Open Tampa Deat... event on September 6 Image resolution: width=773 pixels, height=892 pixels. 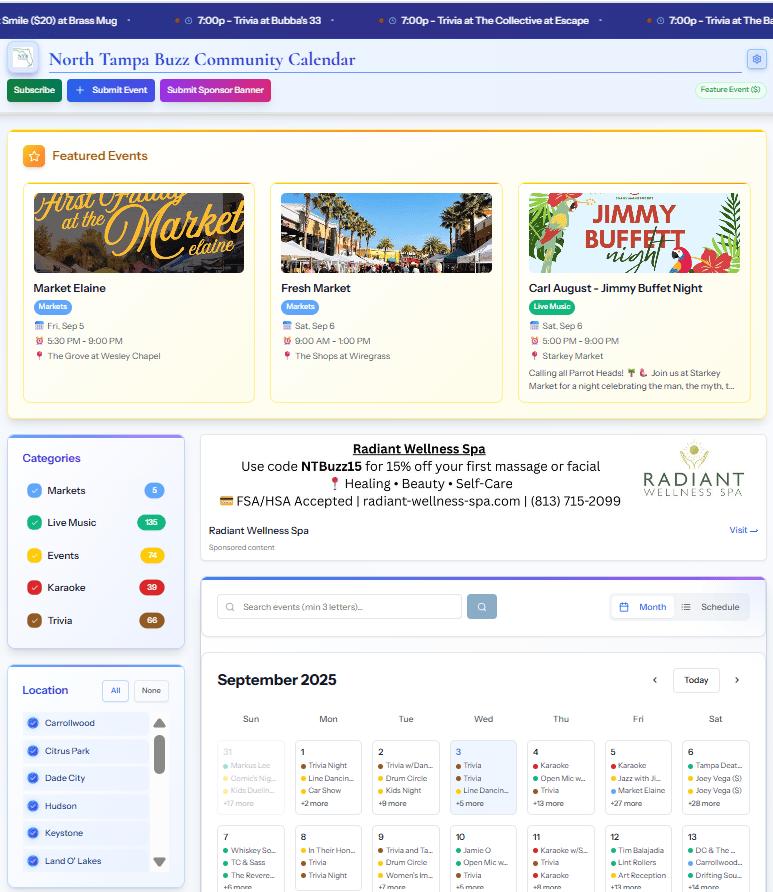point(715,766)
